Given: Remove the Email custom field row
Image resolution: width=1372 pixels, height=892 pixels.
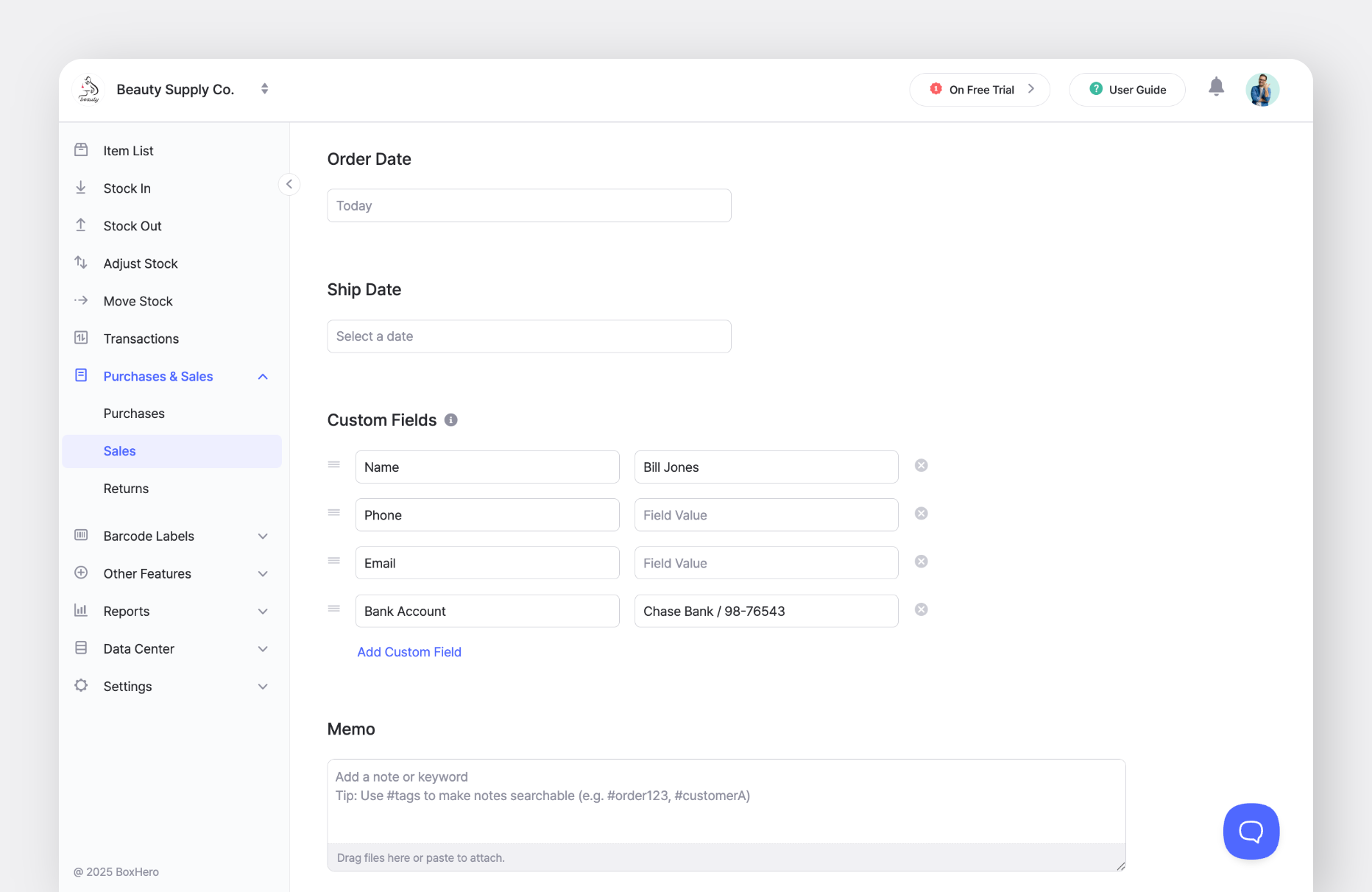Looking at the screenshot, I should 921,562.
